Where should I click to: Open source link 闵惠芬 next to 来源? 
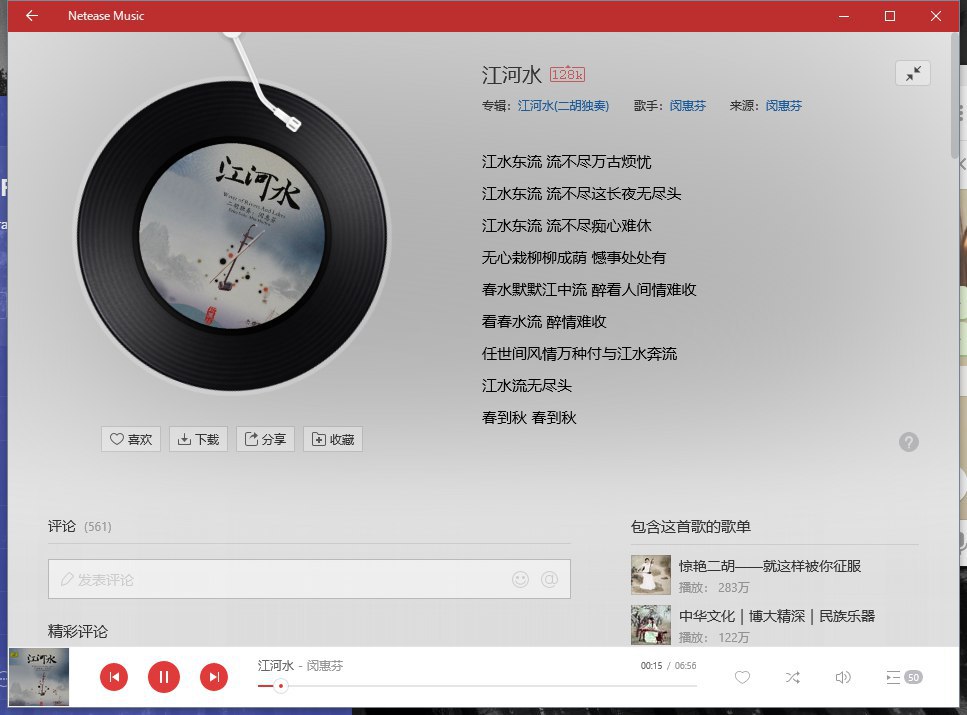(784, 105)
